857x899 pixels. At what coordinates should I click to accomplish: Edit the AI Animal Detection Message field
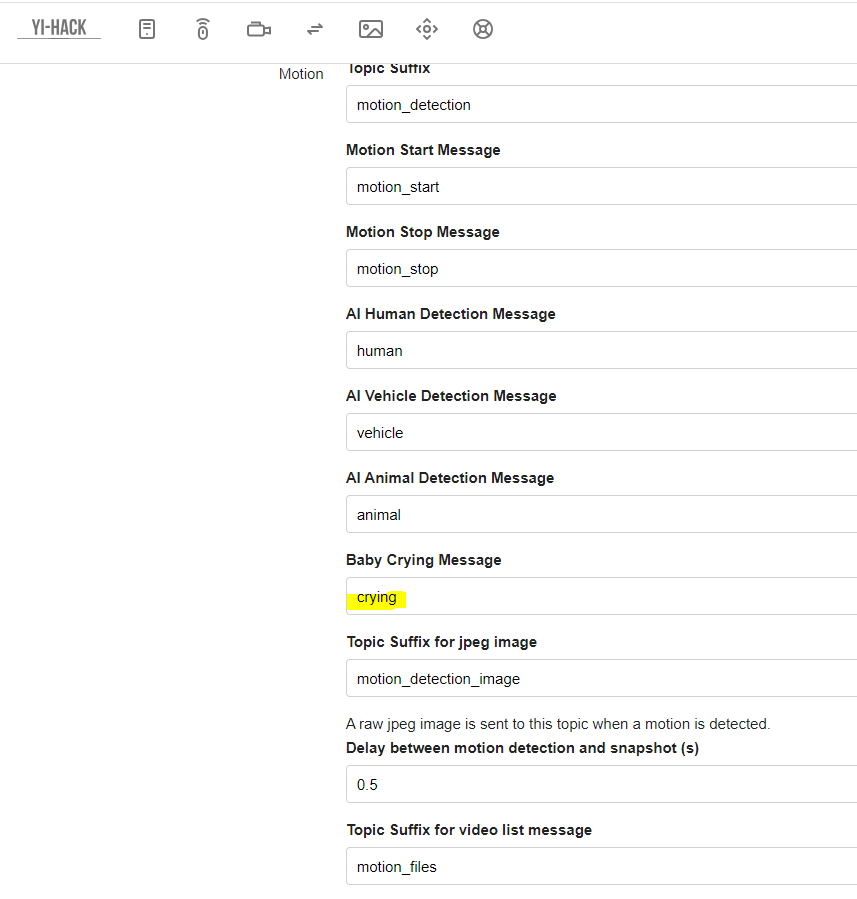point(601,514)
